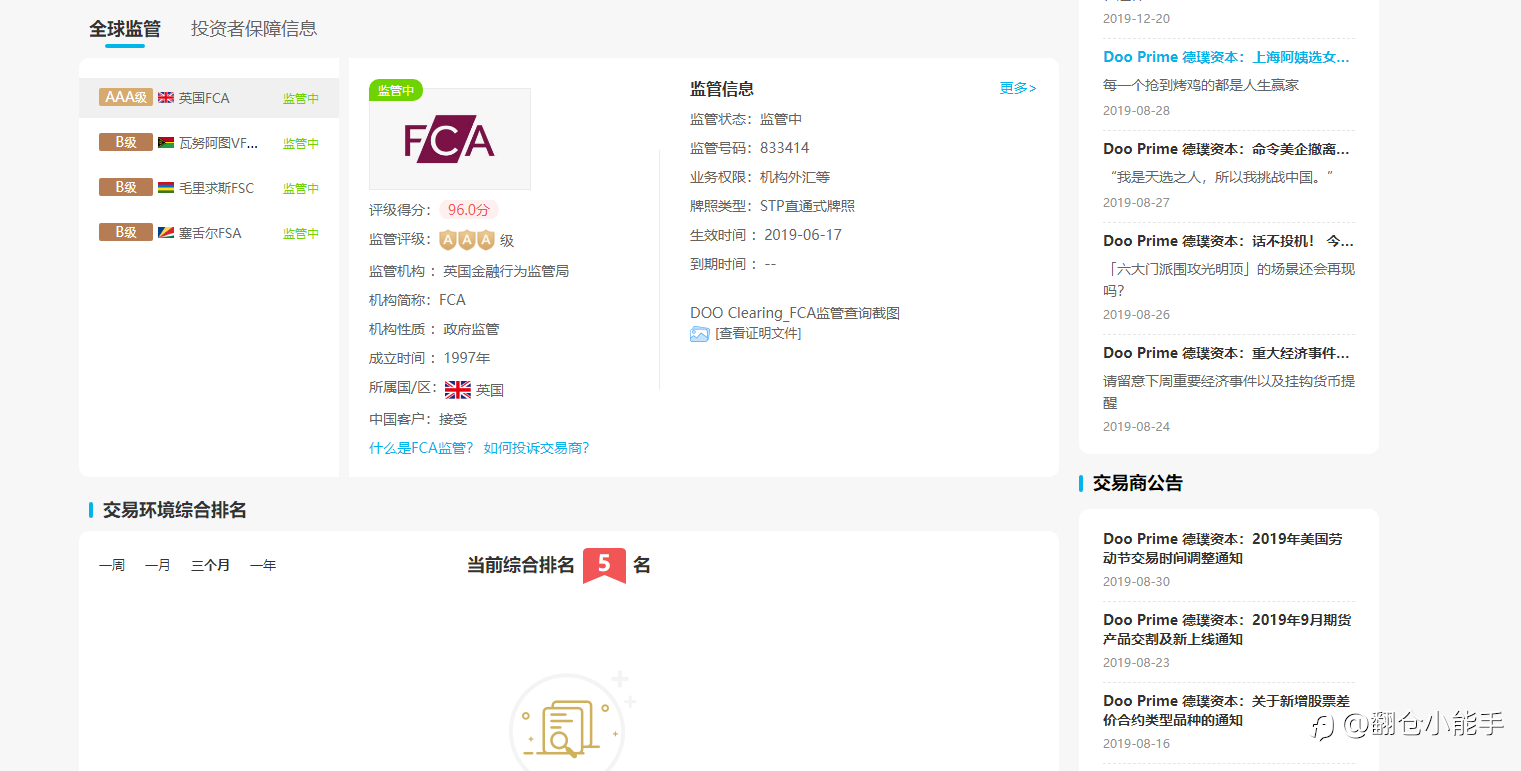Click the 交易商公告 section heading

coord(1138,483)
